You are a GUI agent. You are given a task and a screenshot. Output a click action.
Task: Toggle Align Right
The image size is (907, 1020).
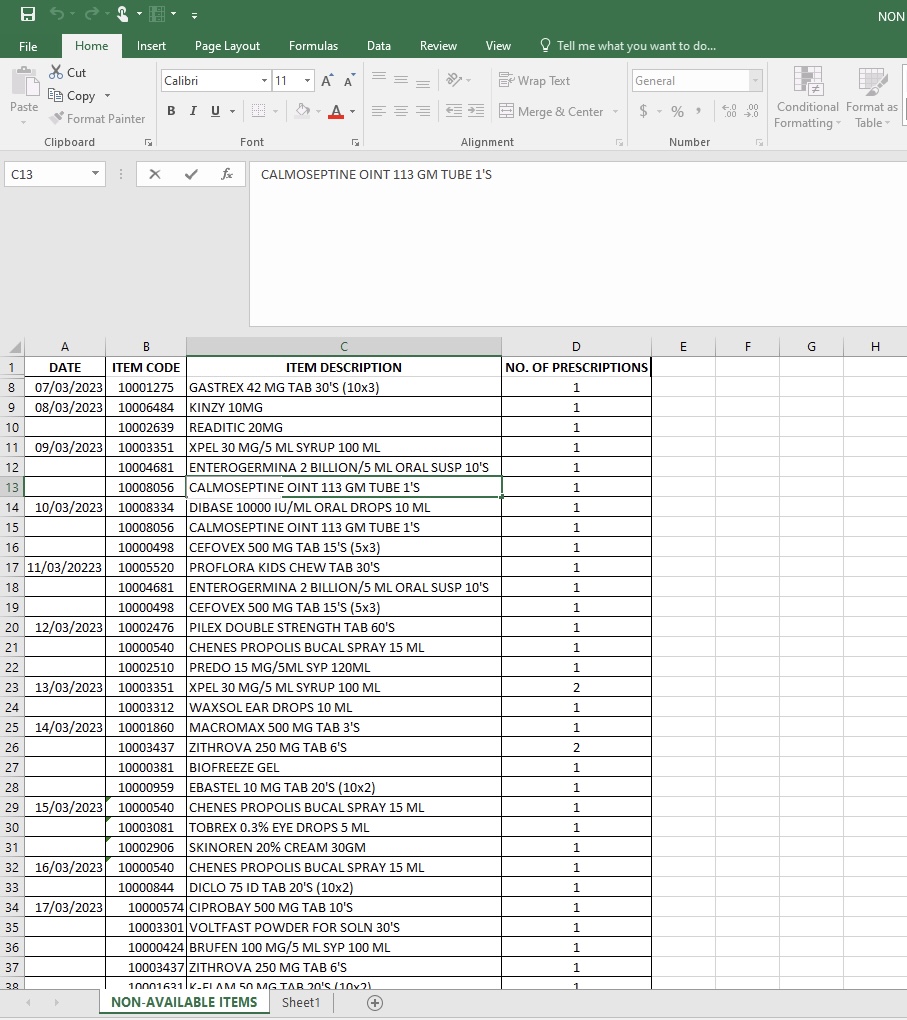(423, 111)
